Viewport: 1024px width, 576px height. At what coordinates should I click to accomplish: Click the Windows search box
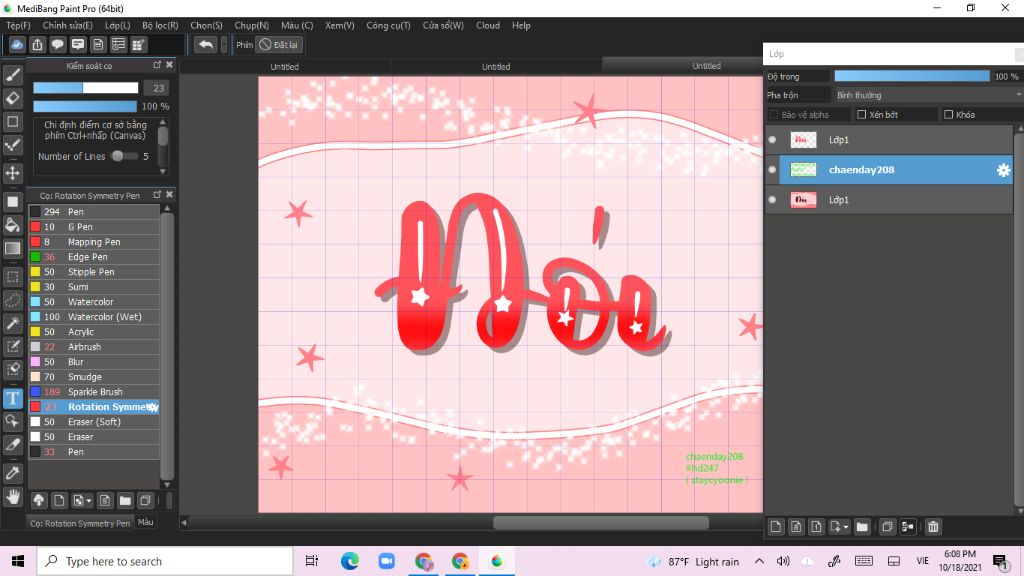(165, 561)
